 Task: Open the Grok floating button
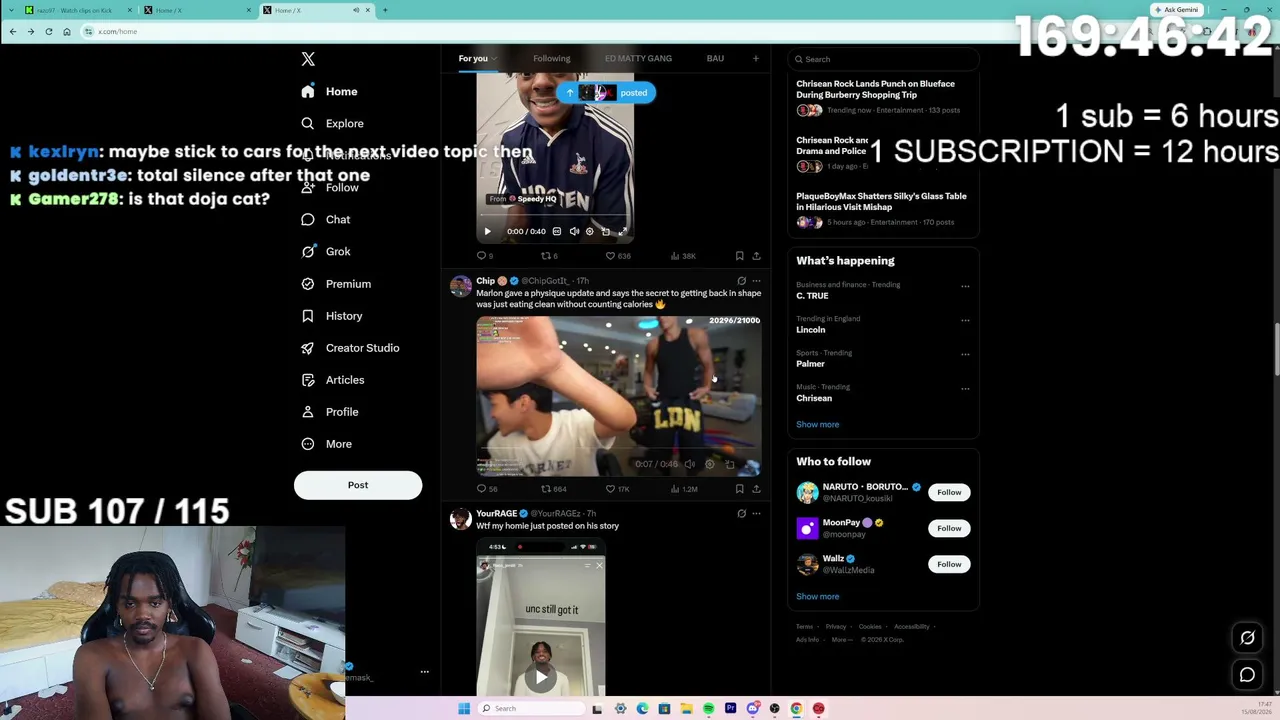[1247, 638]
